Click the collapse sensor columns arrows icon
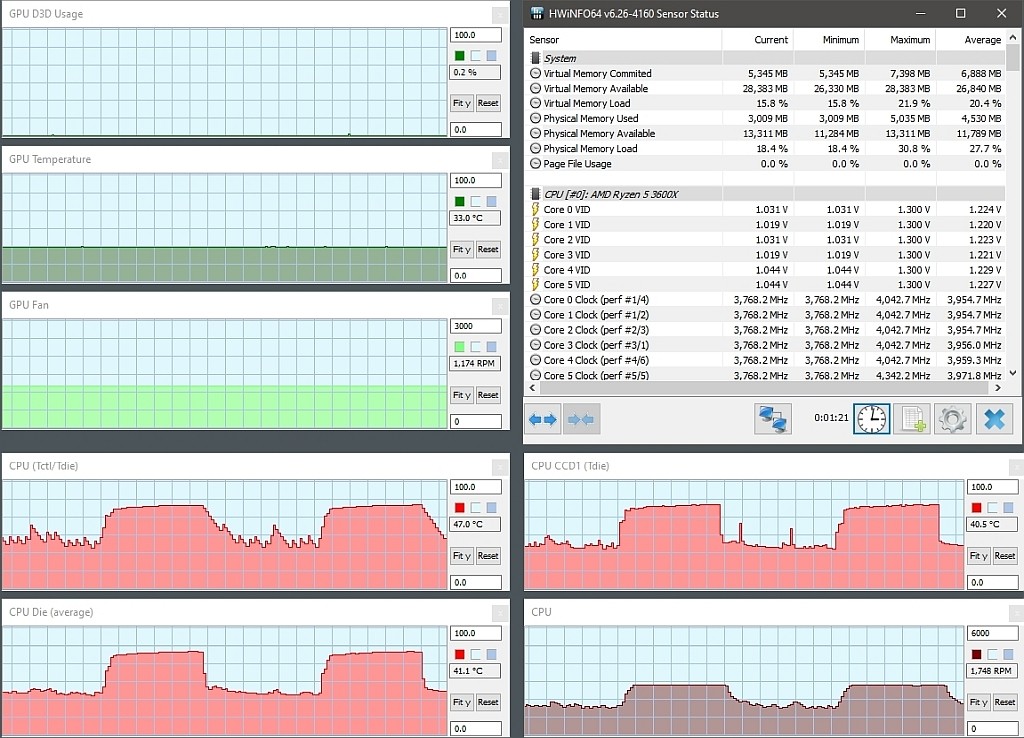 pyautogui.click(x=581, y=419)
